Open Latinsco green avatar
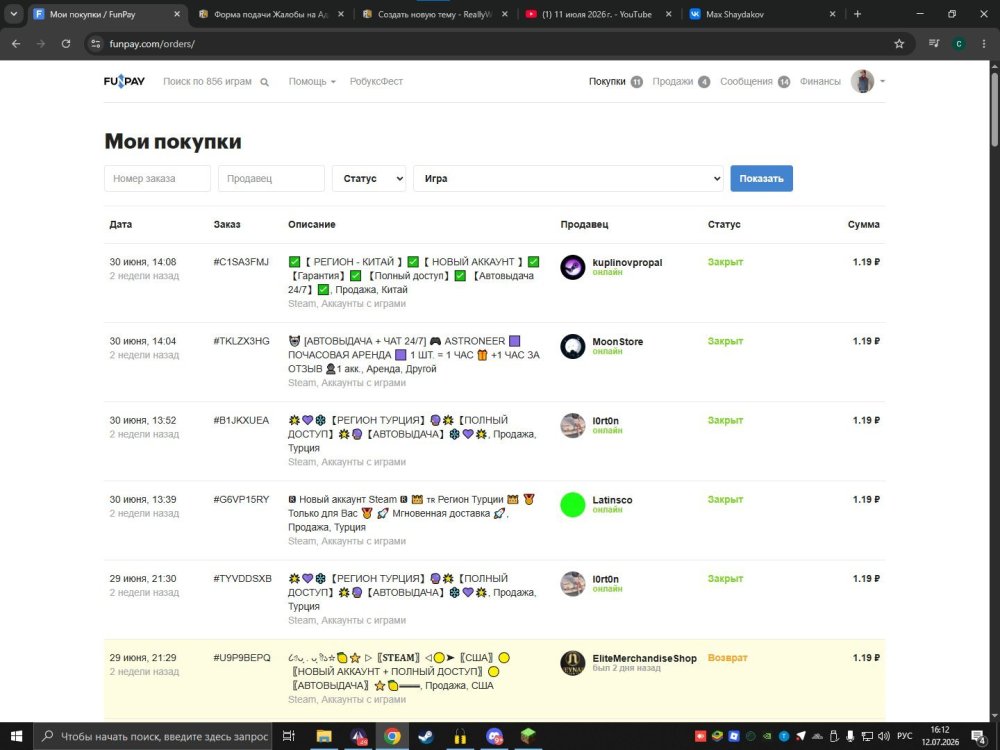Screen dimensions: 1000x750 click(x=573, y=504)
